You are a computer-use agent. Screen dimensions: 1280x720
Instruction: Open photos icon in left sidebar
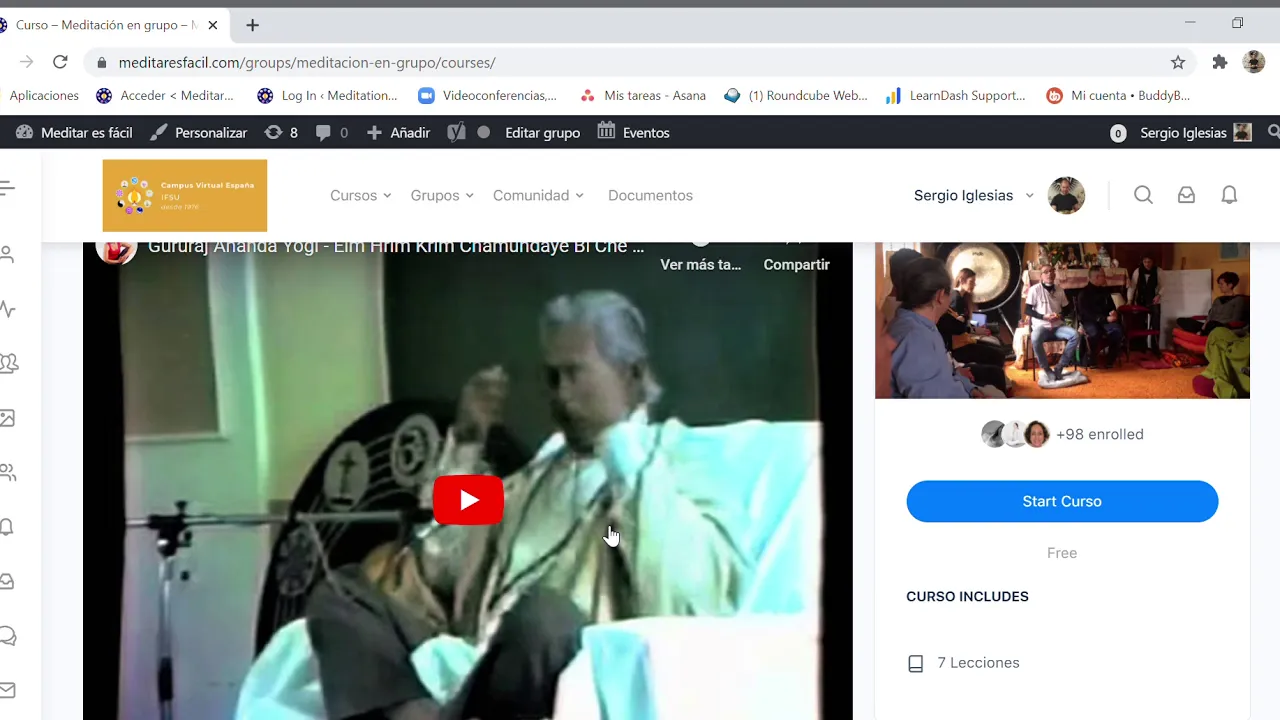click(8, 418)
